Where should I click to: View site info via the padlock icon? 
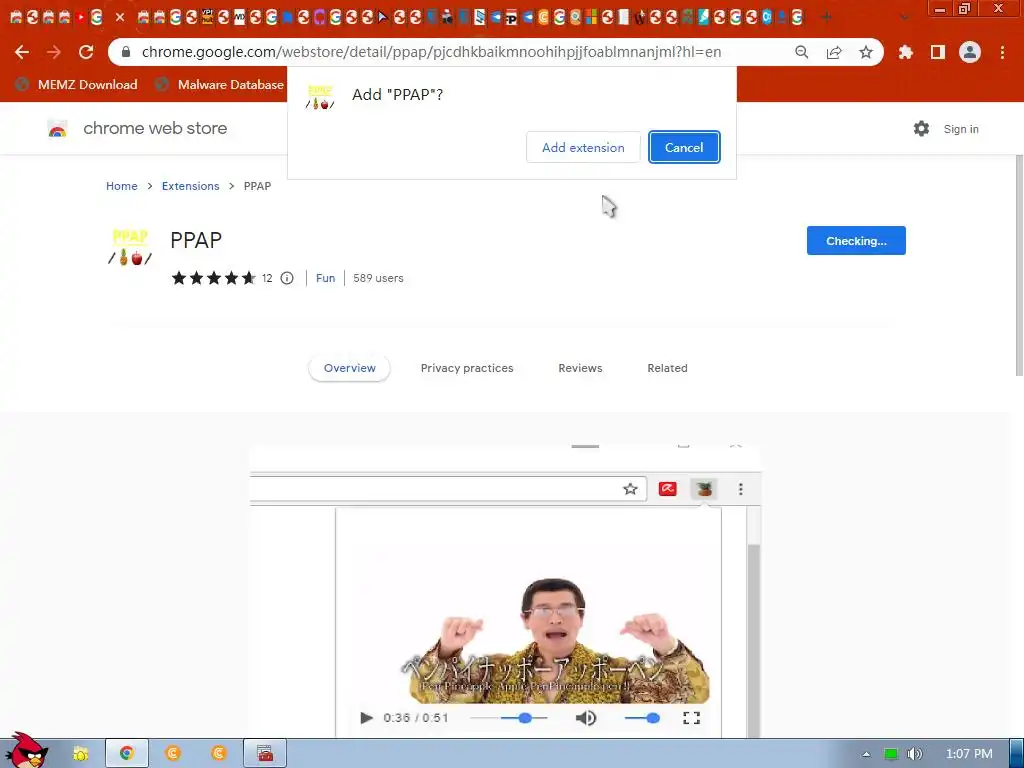[126, 52]
